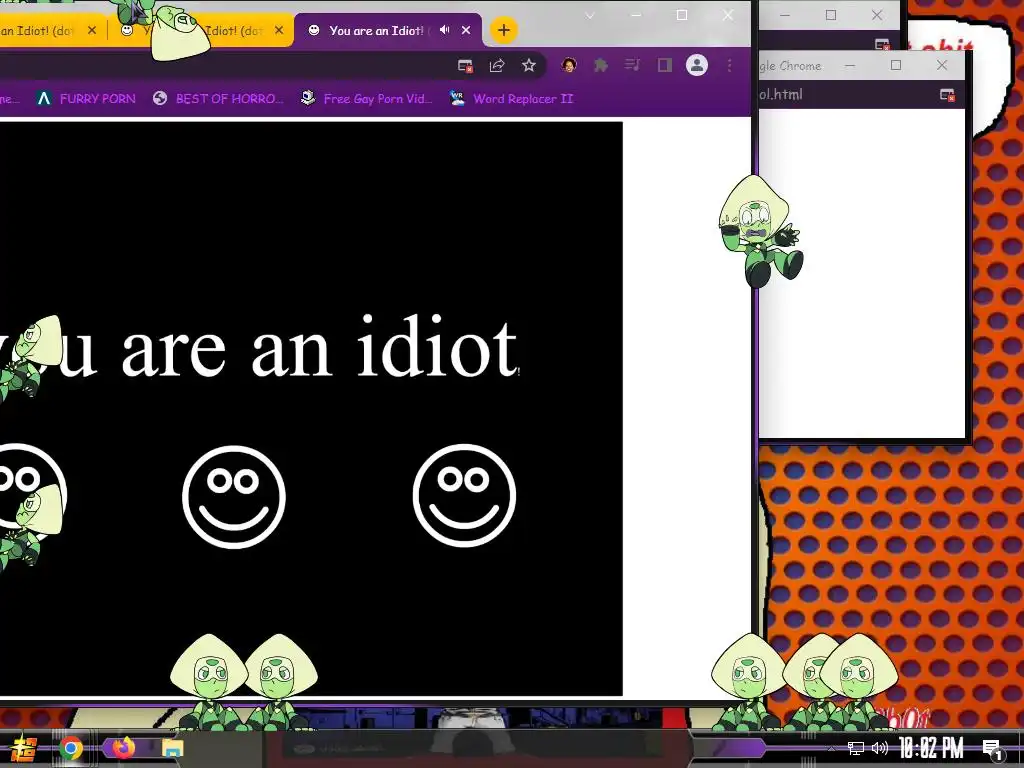Click the 'are an idiot' headline text
The image size is (1024, 768).
pos(320,346)
